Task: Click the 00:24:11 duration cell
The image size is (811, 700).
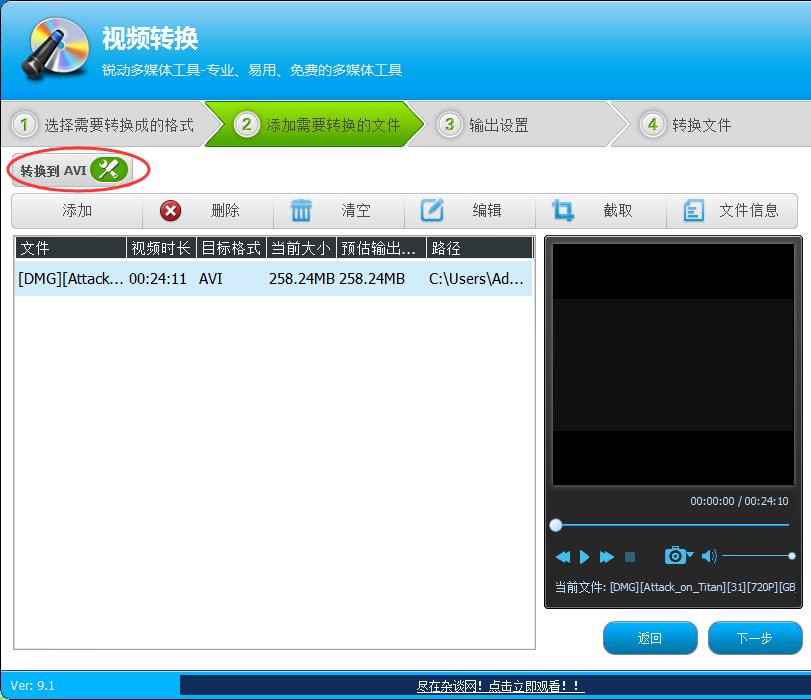Action: [x=158, y=279]
